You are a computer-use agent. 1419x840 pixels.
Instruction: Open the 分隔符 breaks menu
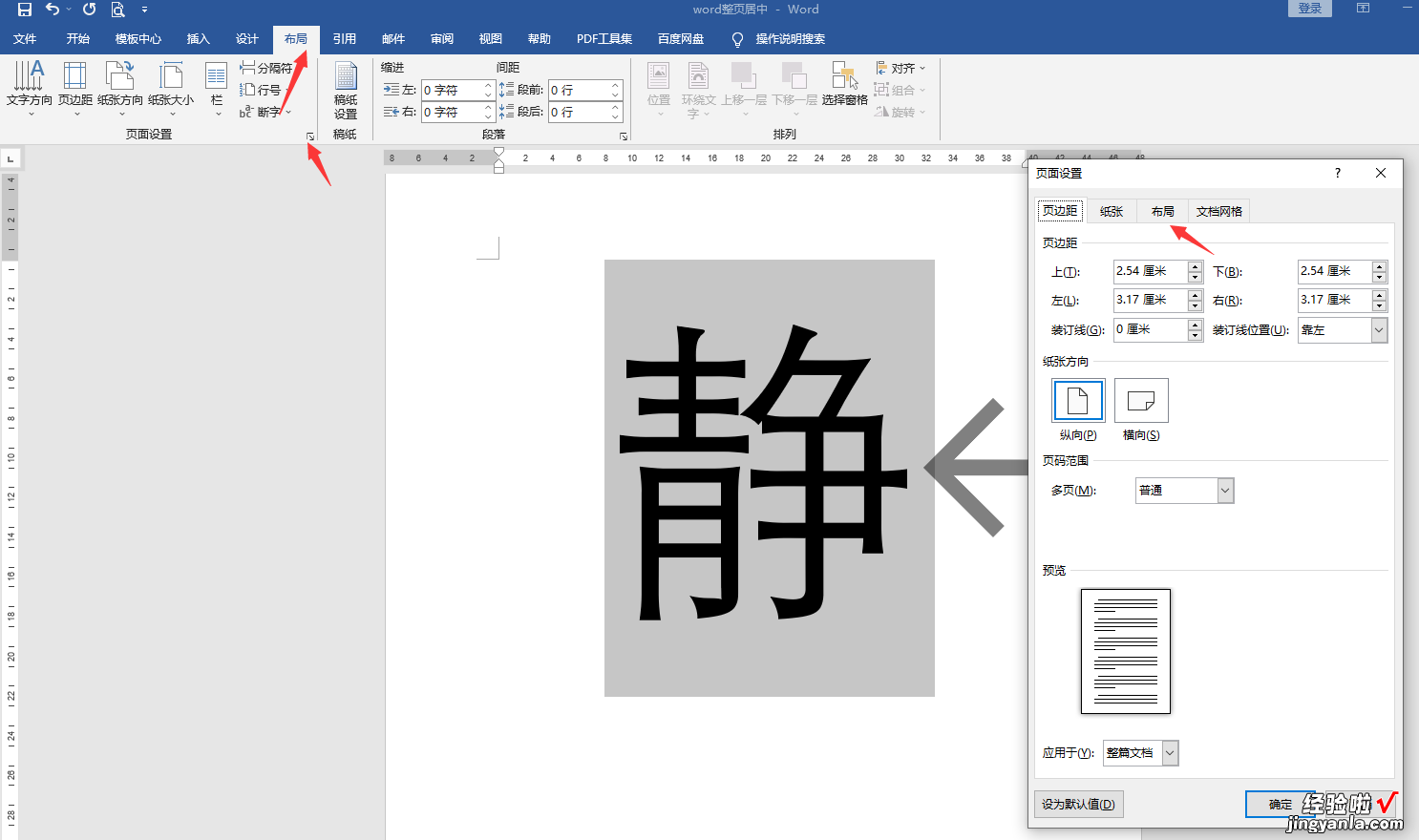pos(266,68)
